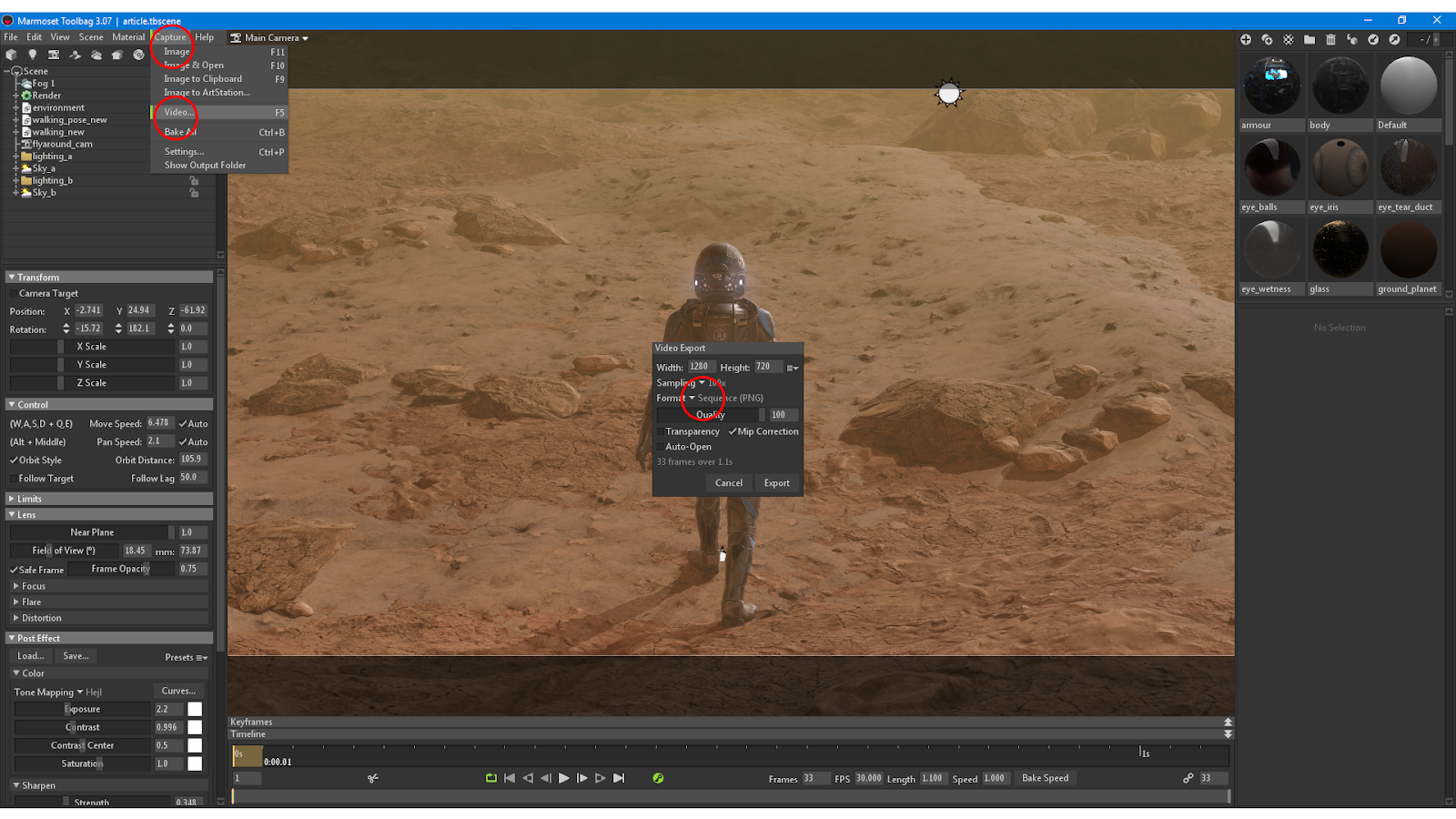The image size is (1456, 819).
Task: Step back one frame on the timeline
Action: (x=546, y=778)
